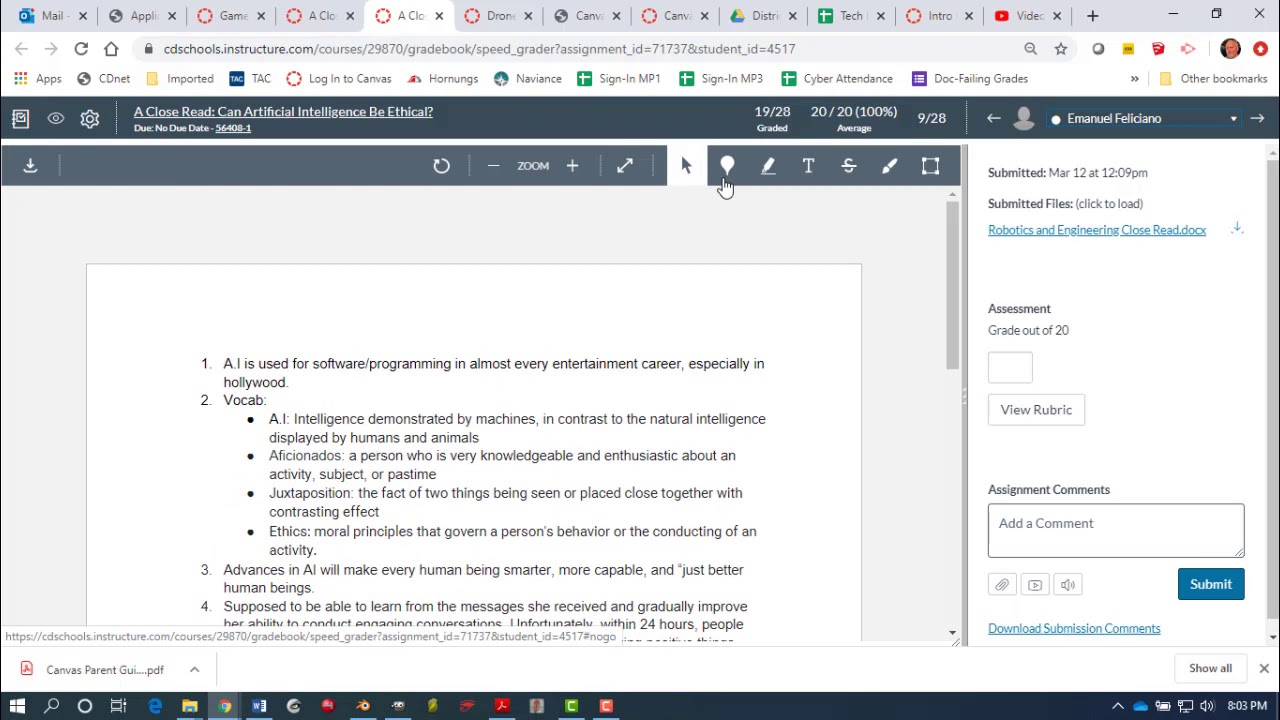Screen dimensions: 1280x720
Task: Use speech recognition for the comment
Action: (1068, 585)
